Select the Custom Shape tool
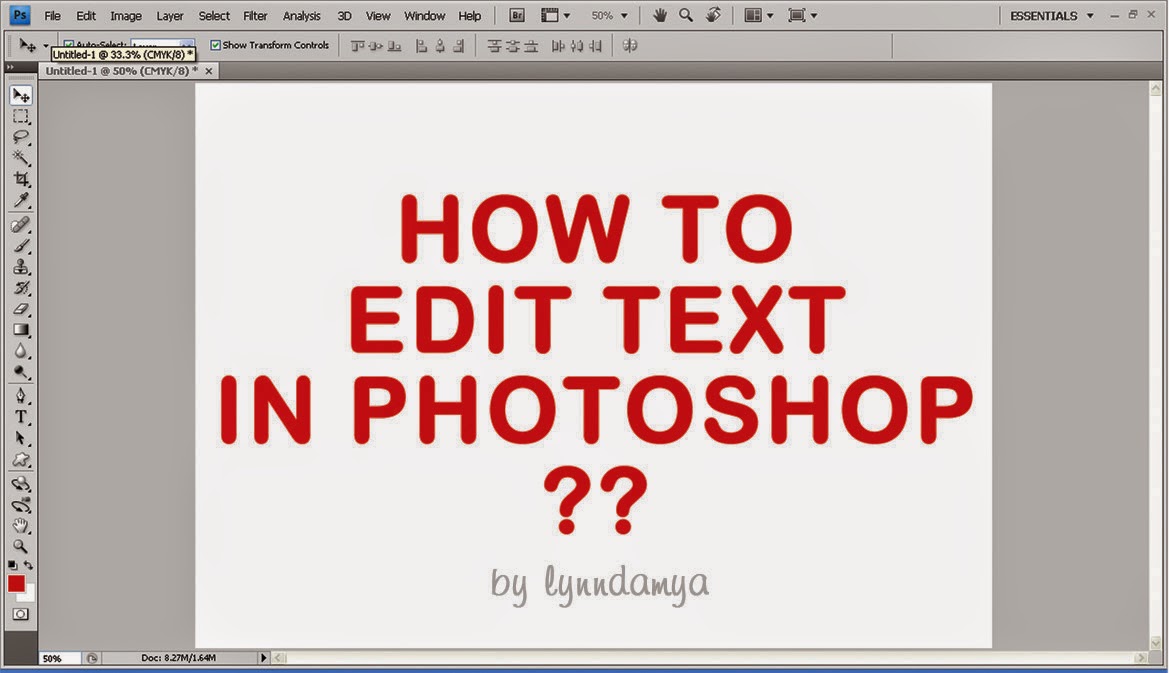This screenshot has height=673, width=1169. point(21,459)
